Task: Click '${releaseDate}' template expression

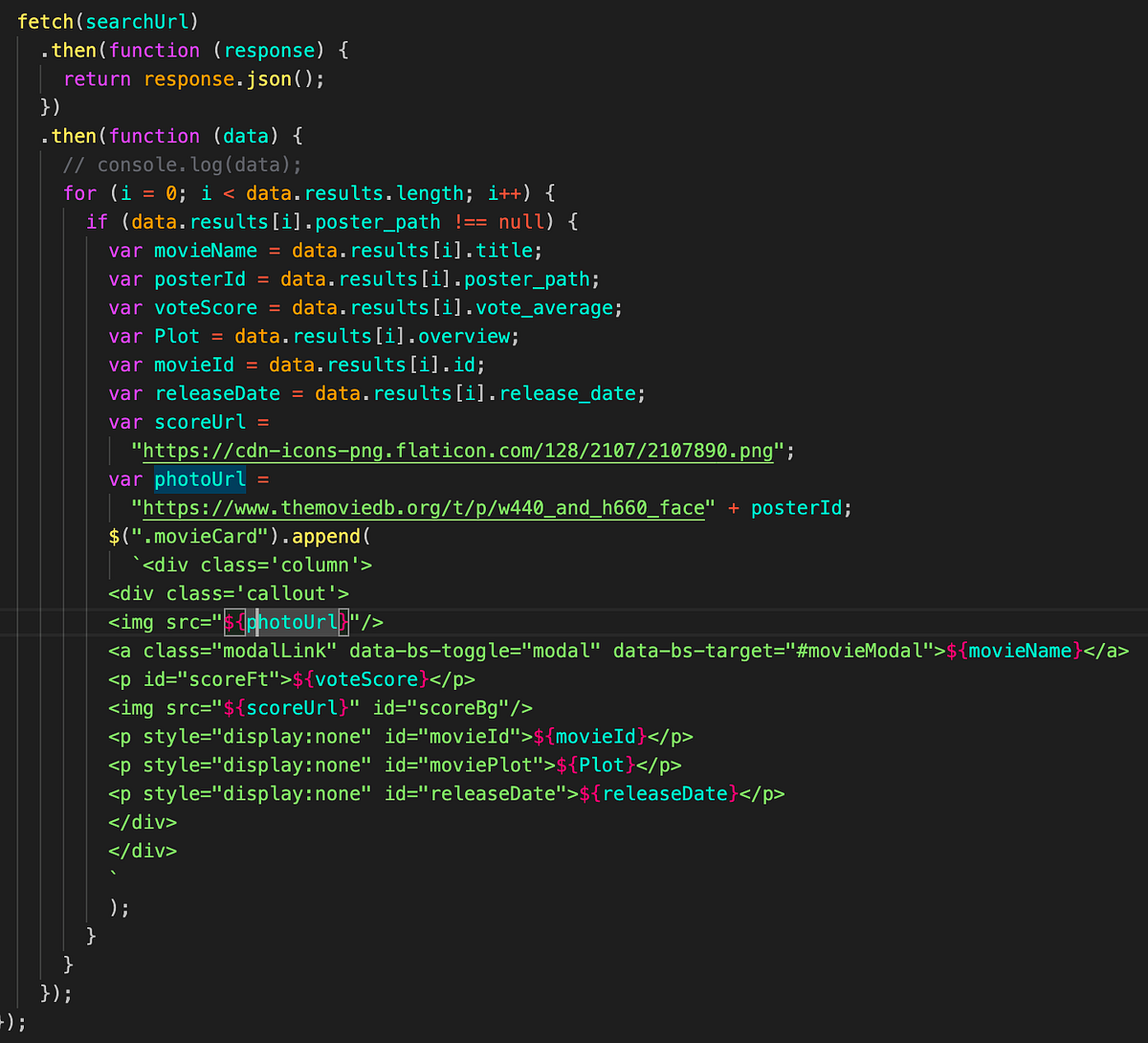Action: click(658, 795)
